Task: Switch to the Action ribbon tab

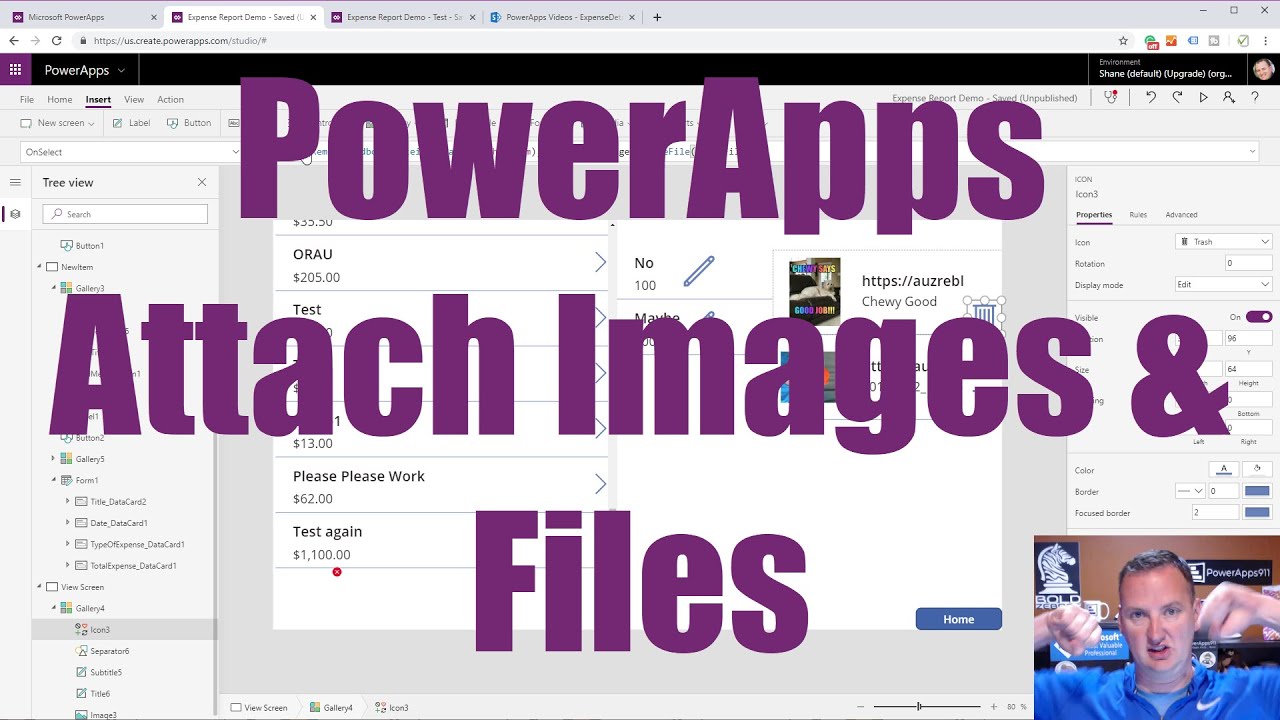Action: click(170, 99)
